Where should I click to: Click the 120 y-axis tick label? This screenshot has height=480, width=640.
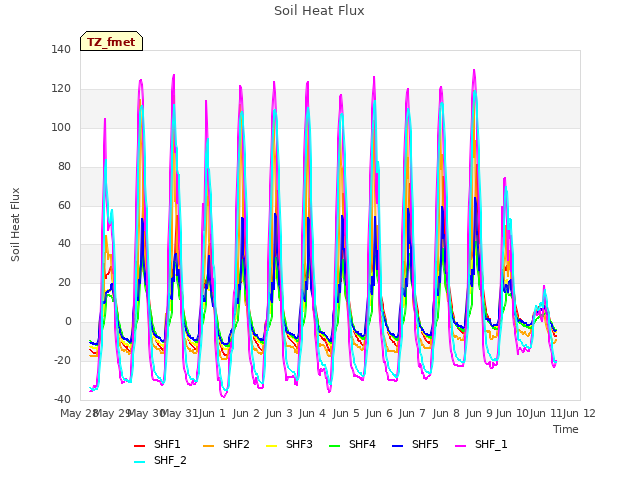coord(61,89)
